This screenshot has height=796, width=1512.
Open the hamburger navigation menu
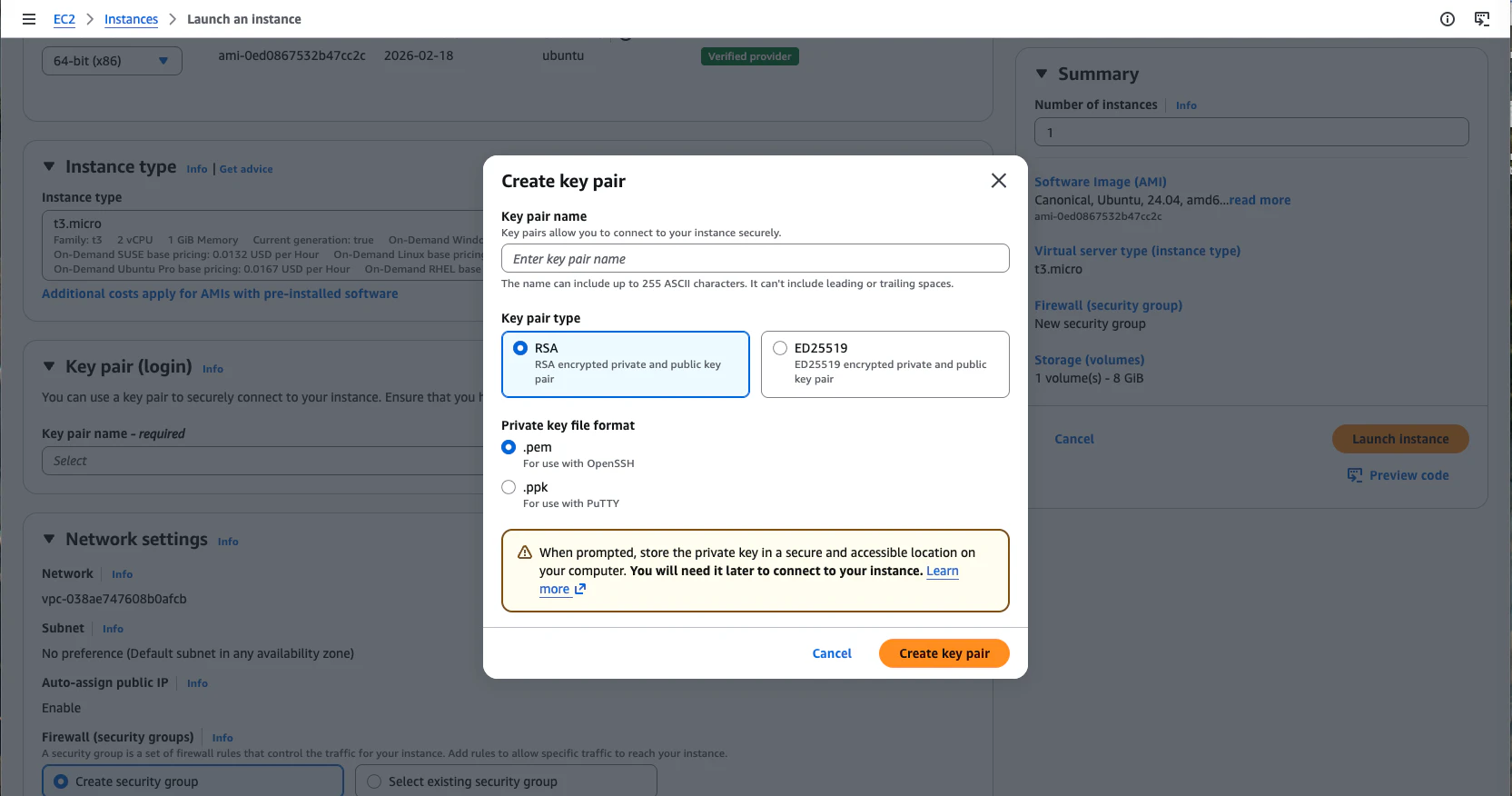(x=29, y=19)
